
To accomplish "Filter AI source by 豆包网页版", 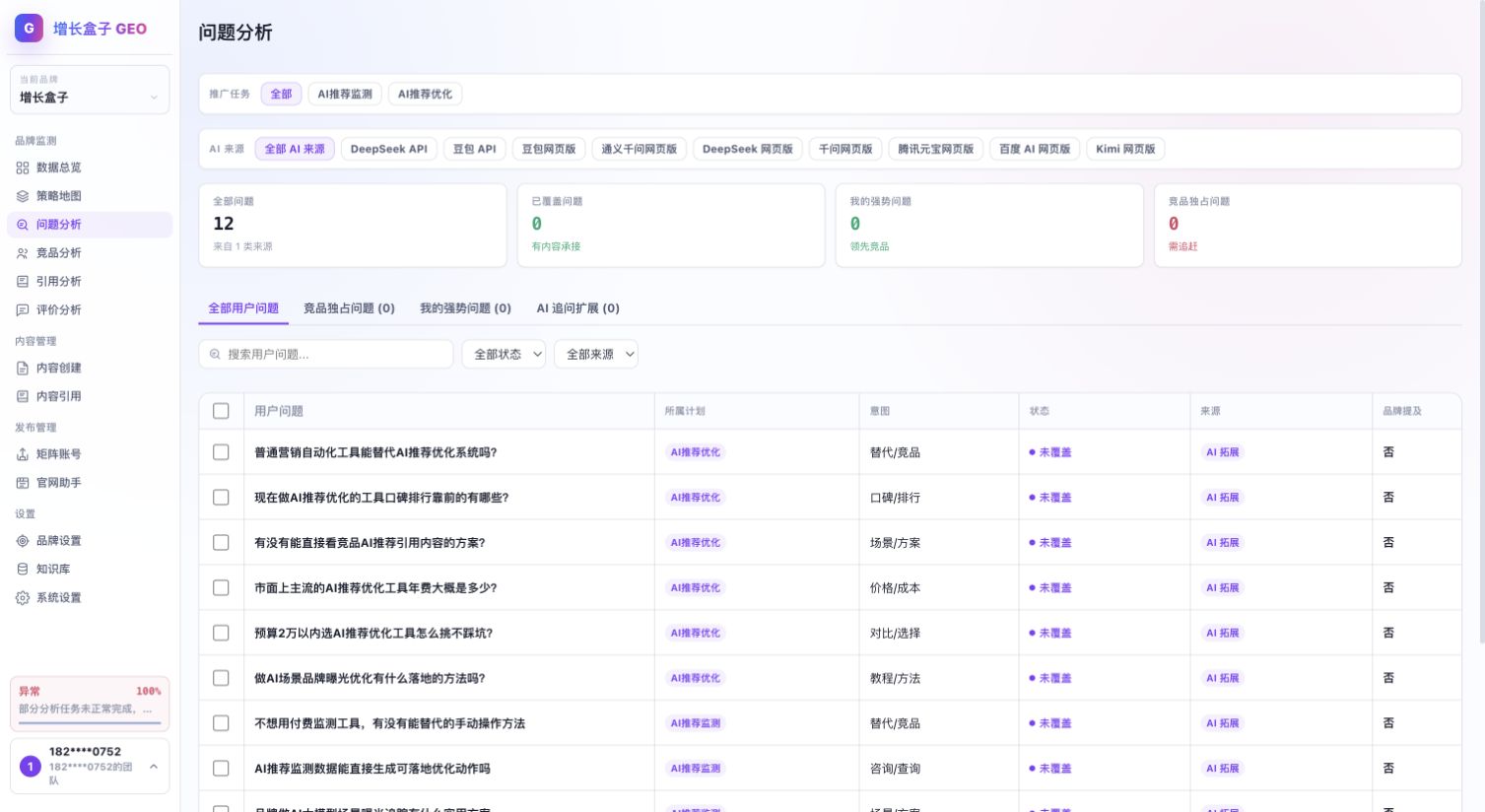I will [x=549, y=149].
